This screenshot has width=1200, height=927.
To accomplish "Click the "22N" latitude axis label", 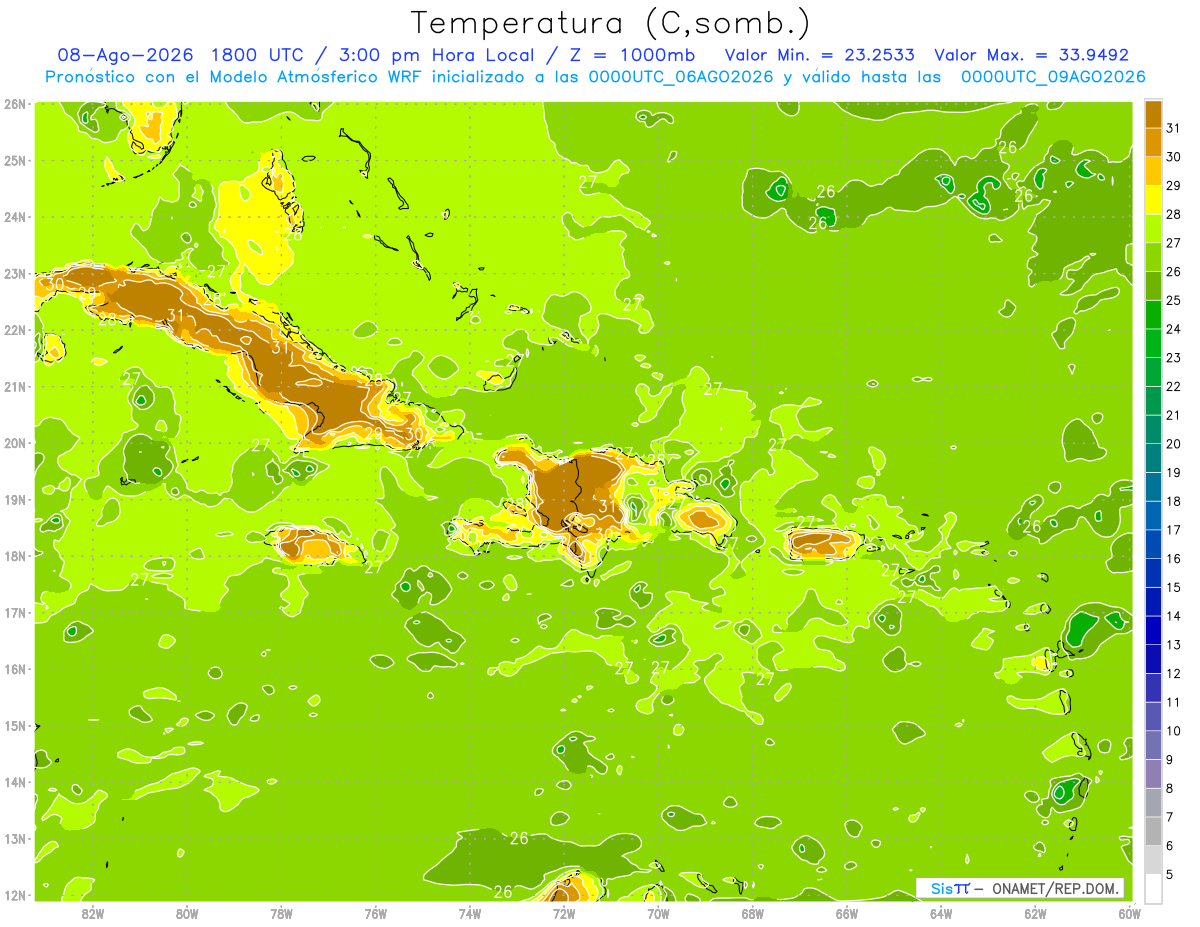I will pyautogui.click(x=15, y=330).
